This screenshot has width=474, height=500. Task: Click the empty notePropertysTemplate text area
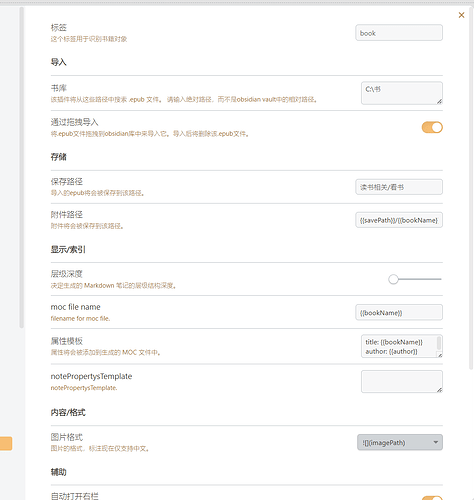click(x=402, y=381)
